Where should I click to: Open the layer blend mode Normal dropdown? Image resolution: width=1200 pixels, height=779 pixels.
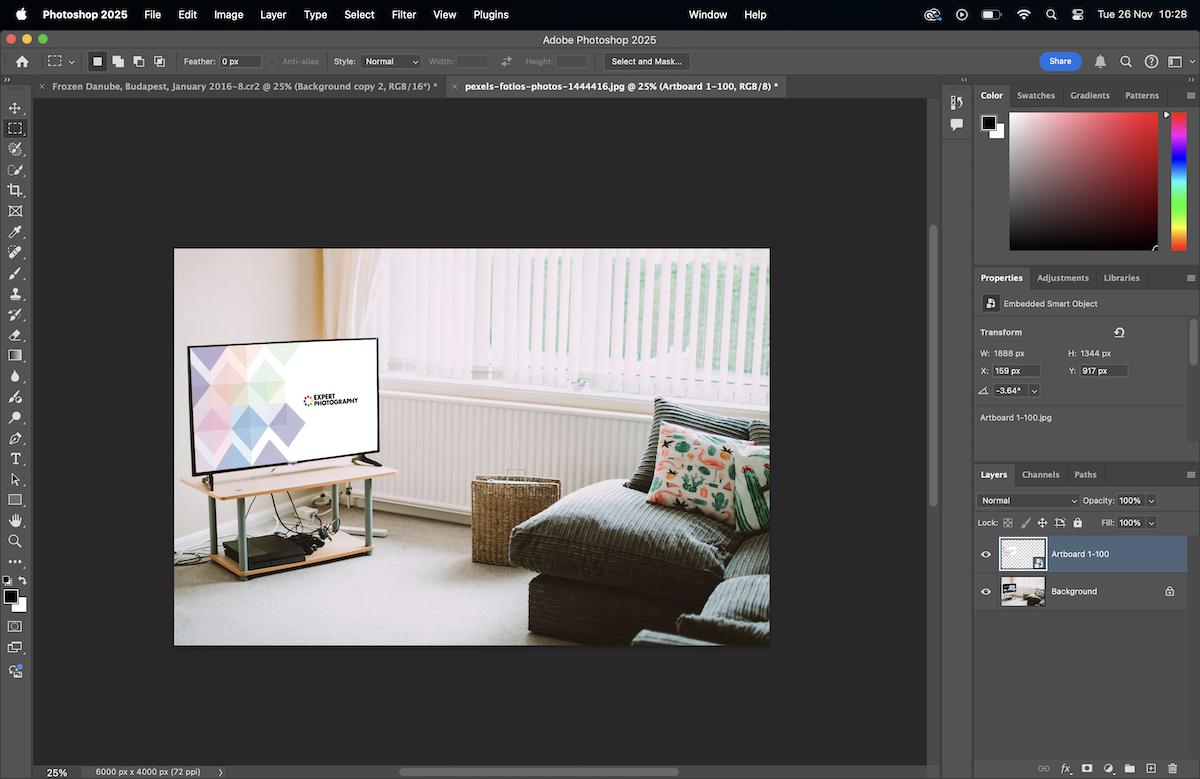(x=1028, y=500)
